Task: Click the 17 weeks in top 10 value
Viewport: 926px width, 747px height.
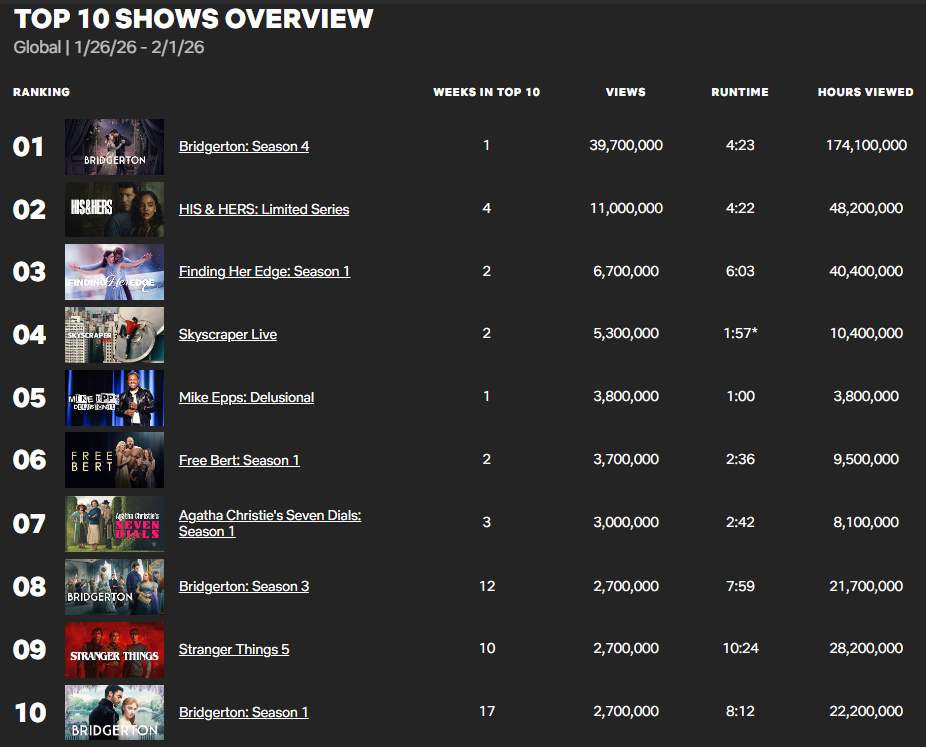Action: (487, 712)
